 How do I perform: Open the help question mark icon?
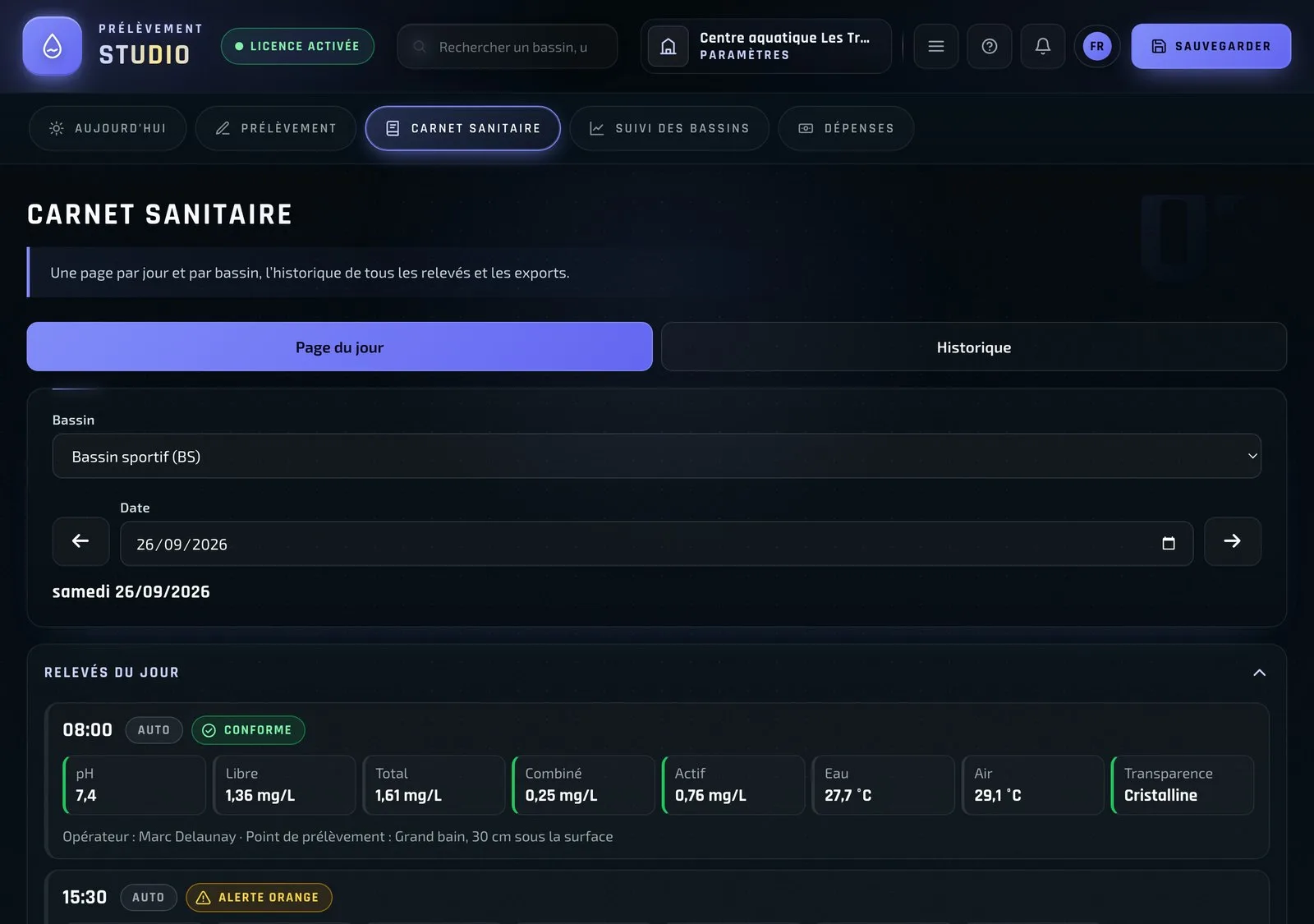coord(990,46)
